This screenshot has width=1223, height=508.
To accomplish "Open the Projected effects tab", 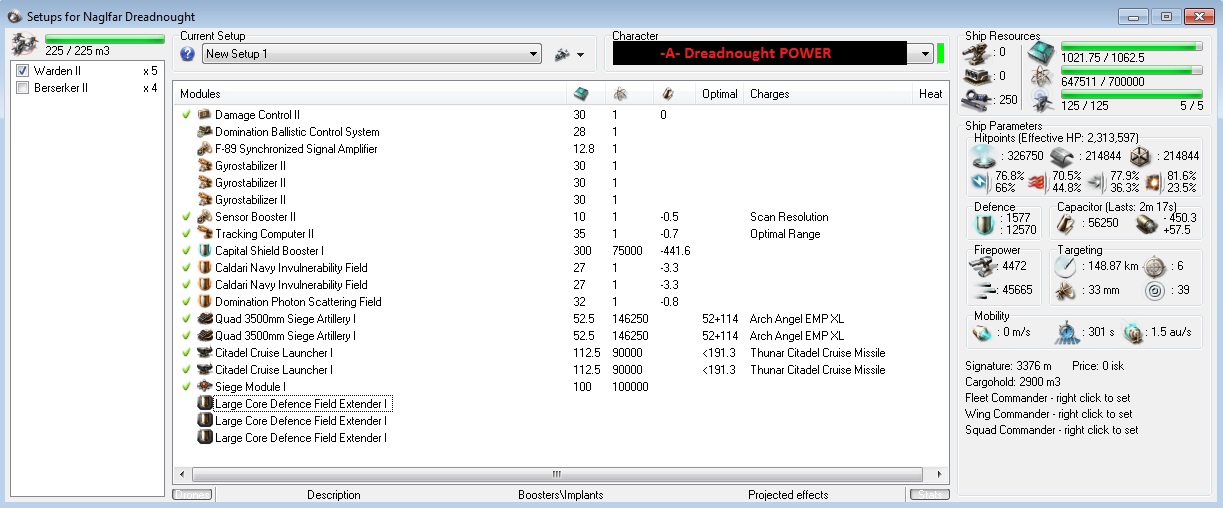I will pyautogui.click(x=788, y=495).
